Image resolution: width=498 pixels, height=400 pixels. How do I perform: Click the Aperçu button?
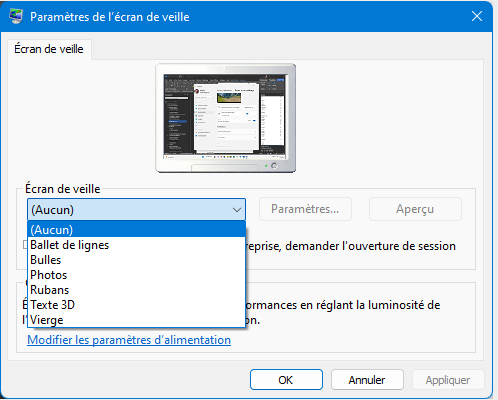pyautogui.click(x=415, y=209)
